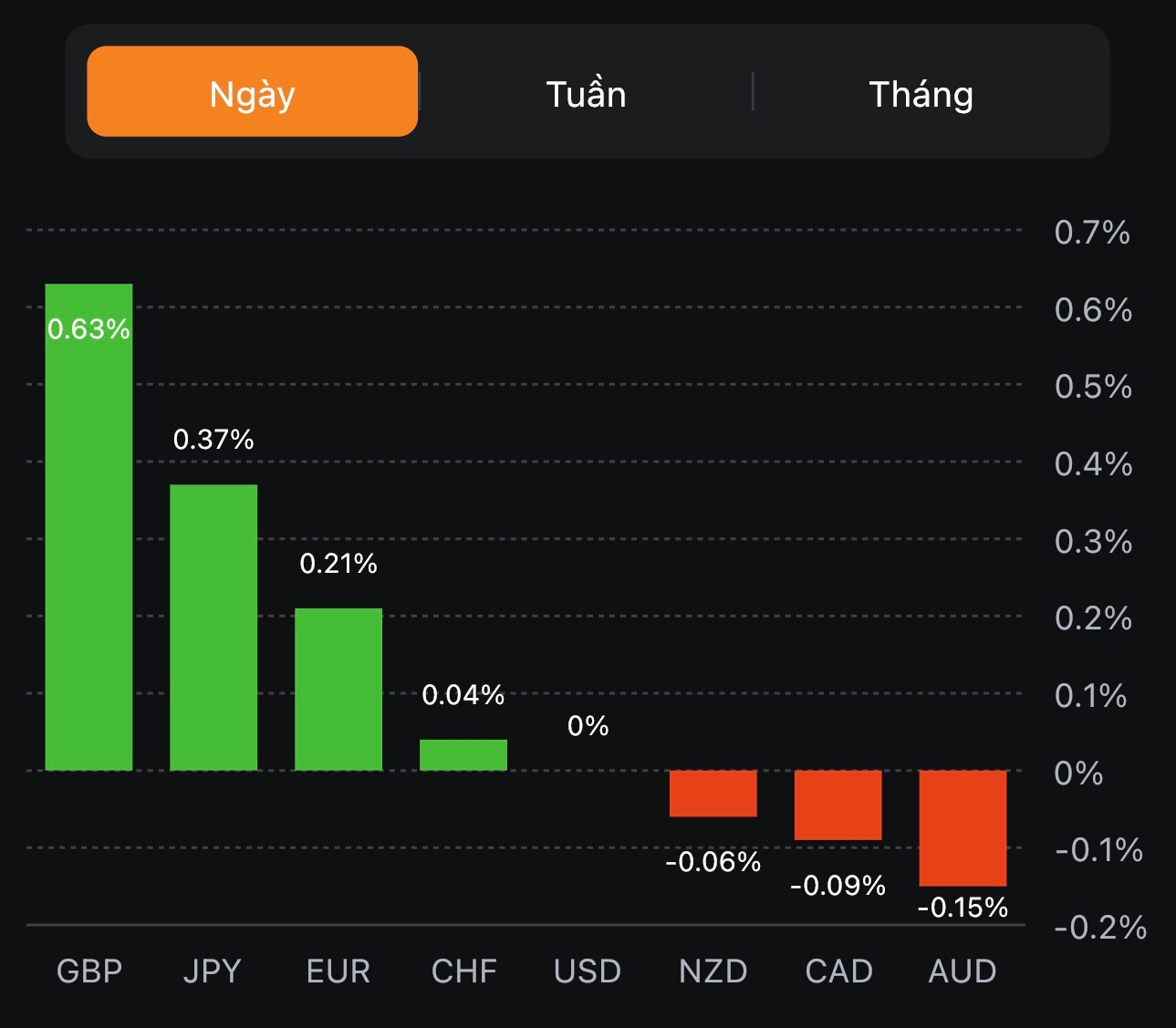Select the JPY currency label

pos(213,971)
